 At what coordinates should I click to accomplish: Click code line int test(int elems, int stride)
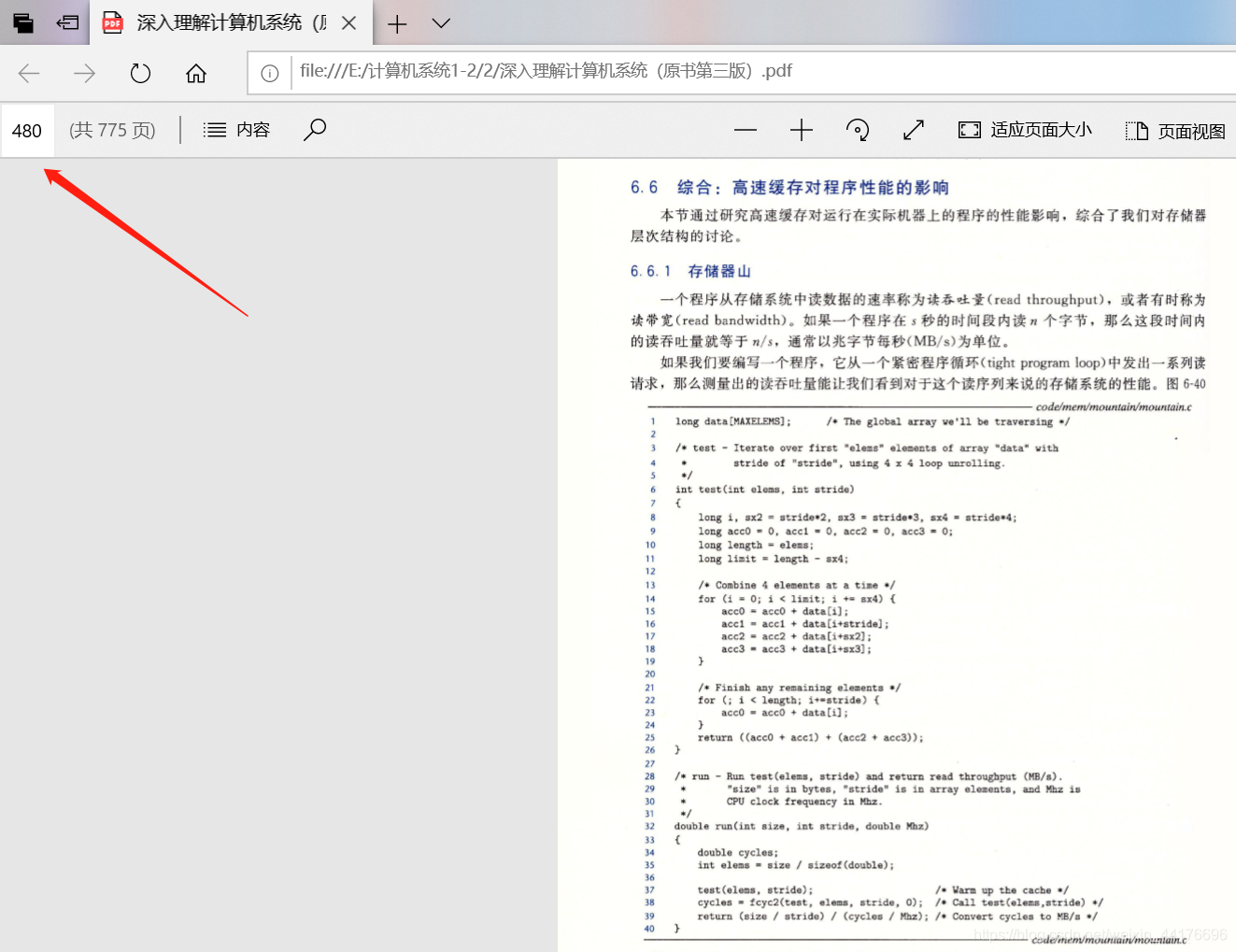point(764,490)
